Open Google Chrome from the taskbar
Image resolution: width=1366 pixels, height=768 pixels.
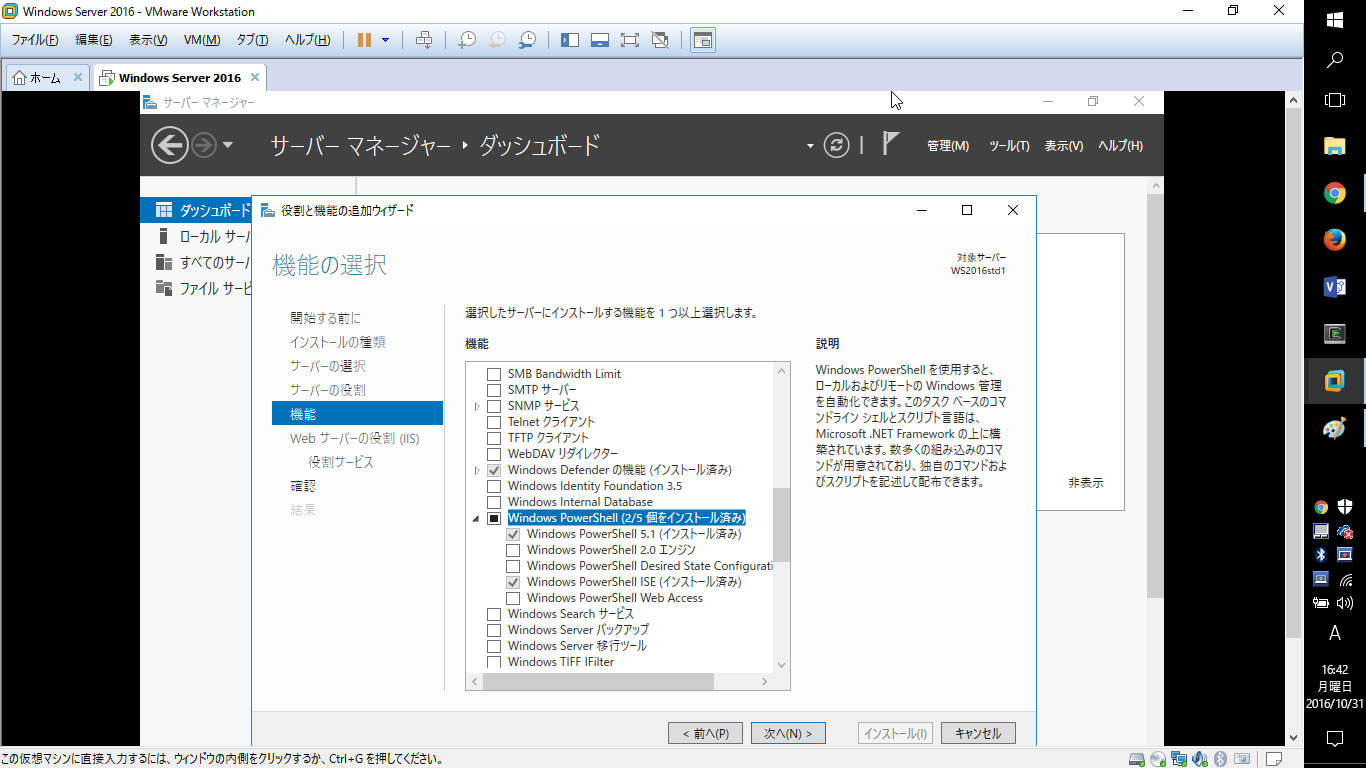[1334, 193]
